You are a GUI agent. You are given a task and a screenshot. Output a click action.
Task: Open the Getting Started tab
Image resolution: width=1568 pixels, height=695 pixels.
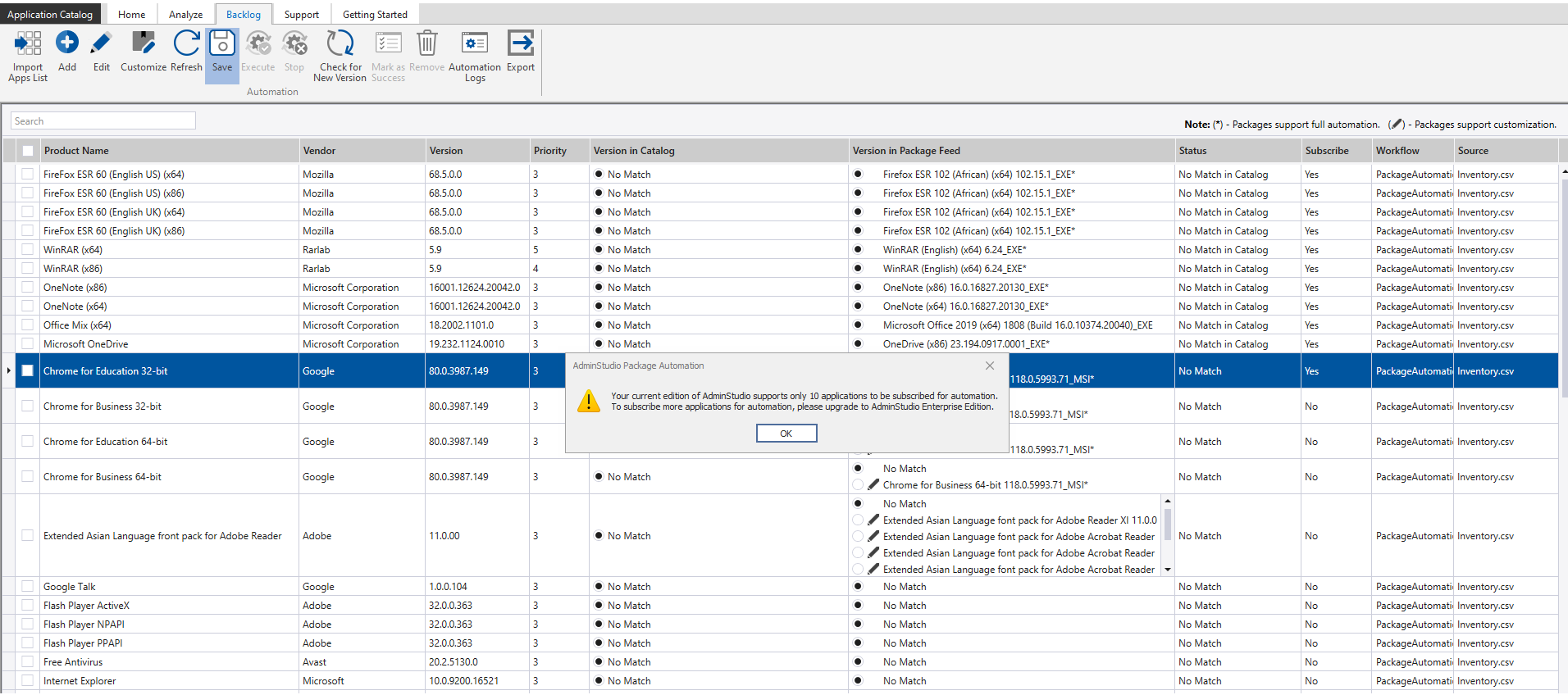(x=375, y=15)
